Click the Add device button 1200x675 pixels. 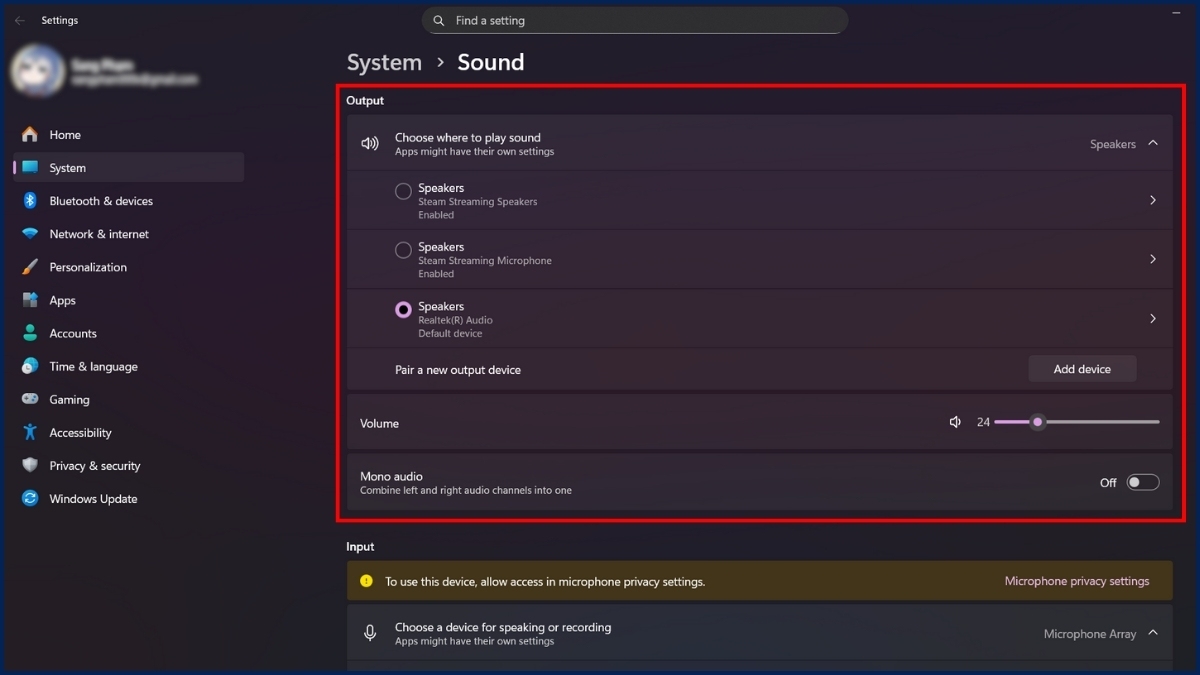pos(1082,369)
